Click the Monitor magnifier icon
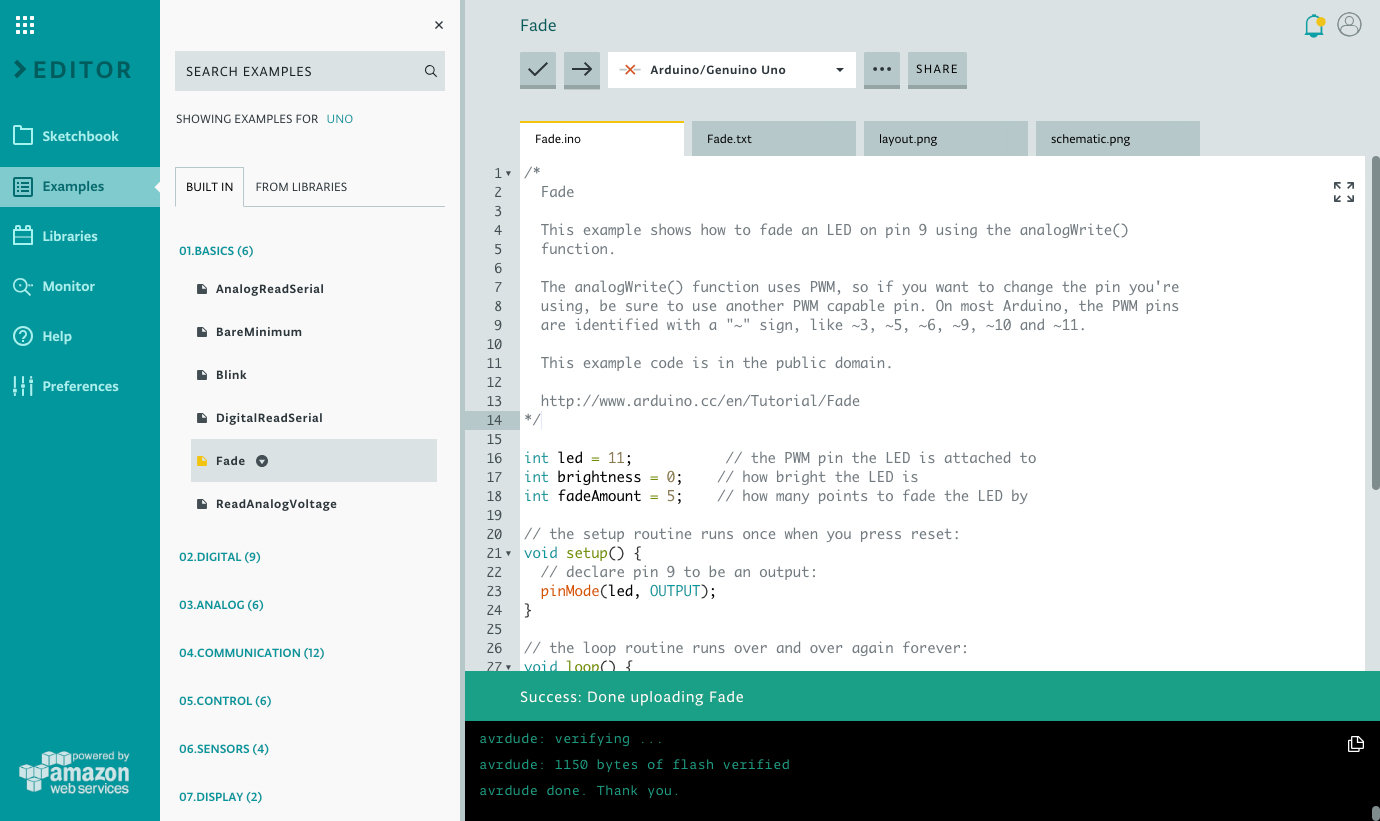The height and width of the screenshot is (821, 1380). coord(23,286)
